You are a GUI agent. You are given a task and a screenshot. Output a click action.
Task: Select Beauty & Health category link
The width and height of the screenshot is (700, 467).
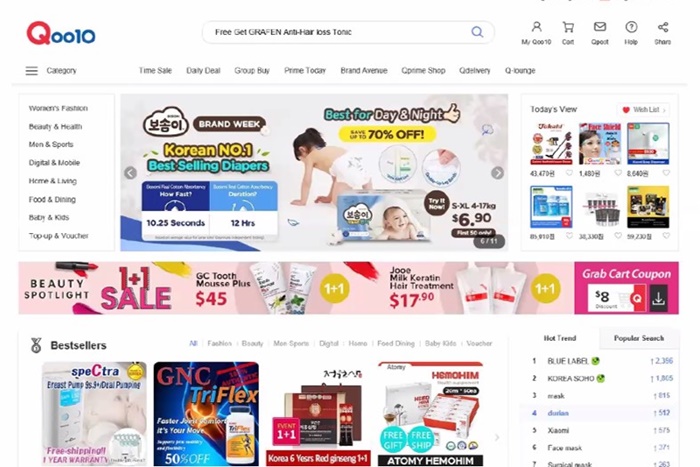click(55, 126)
